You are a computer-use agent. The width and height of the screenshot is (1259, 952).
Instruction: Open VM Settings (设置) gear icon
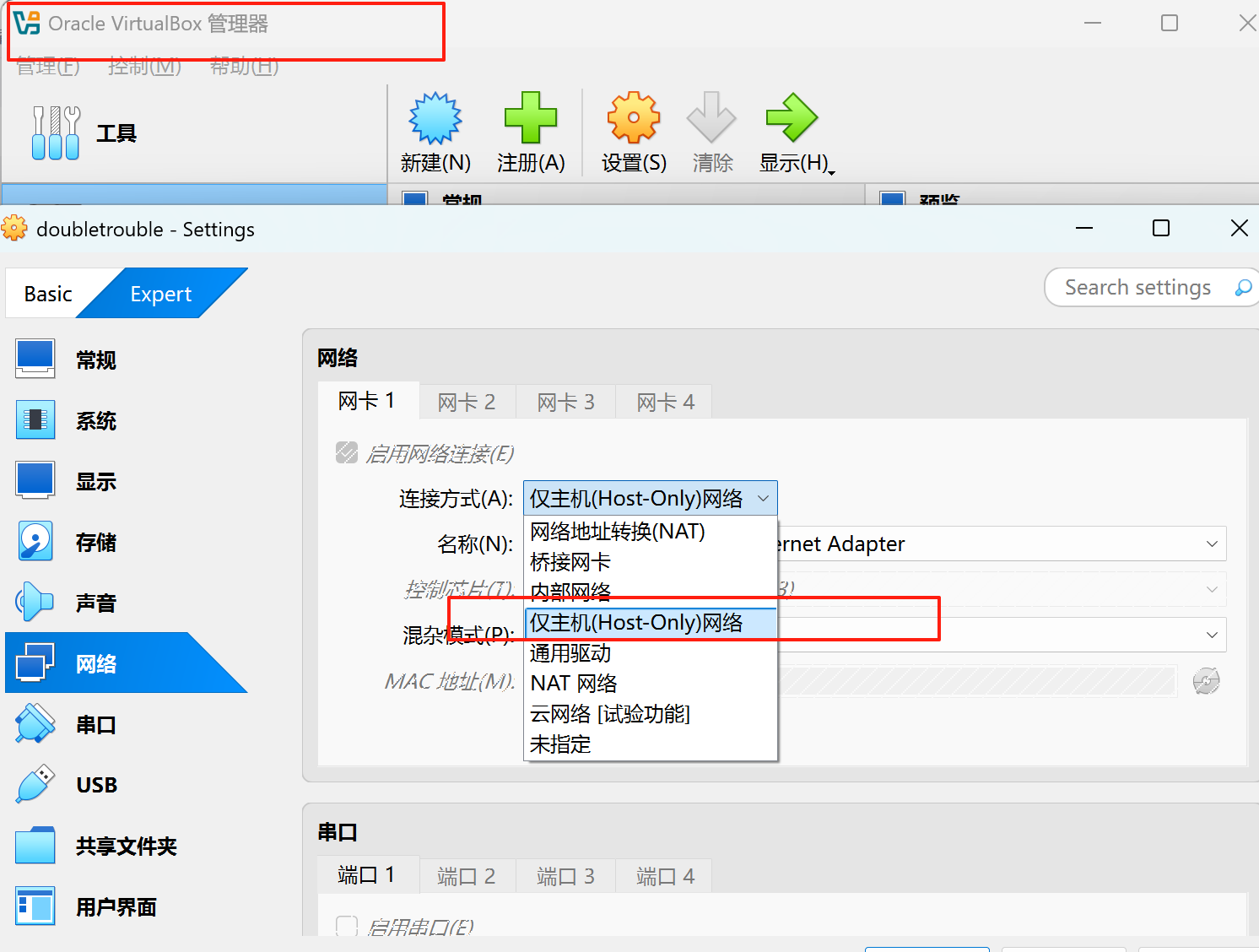(634, 117)
